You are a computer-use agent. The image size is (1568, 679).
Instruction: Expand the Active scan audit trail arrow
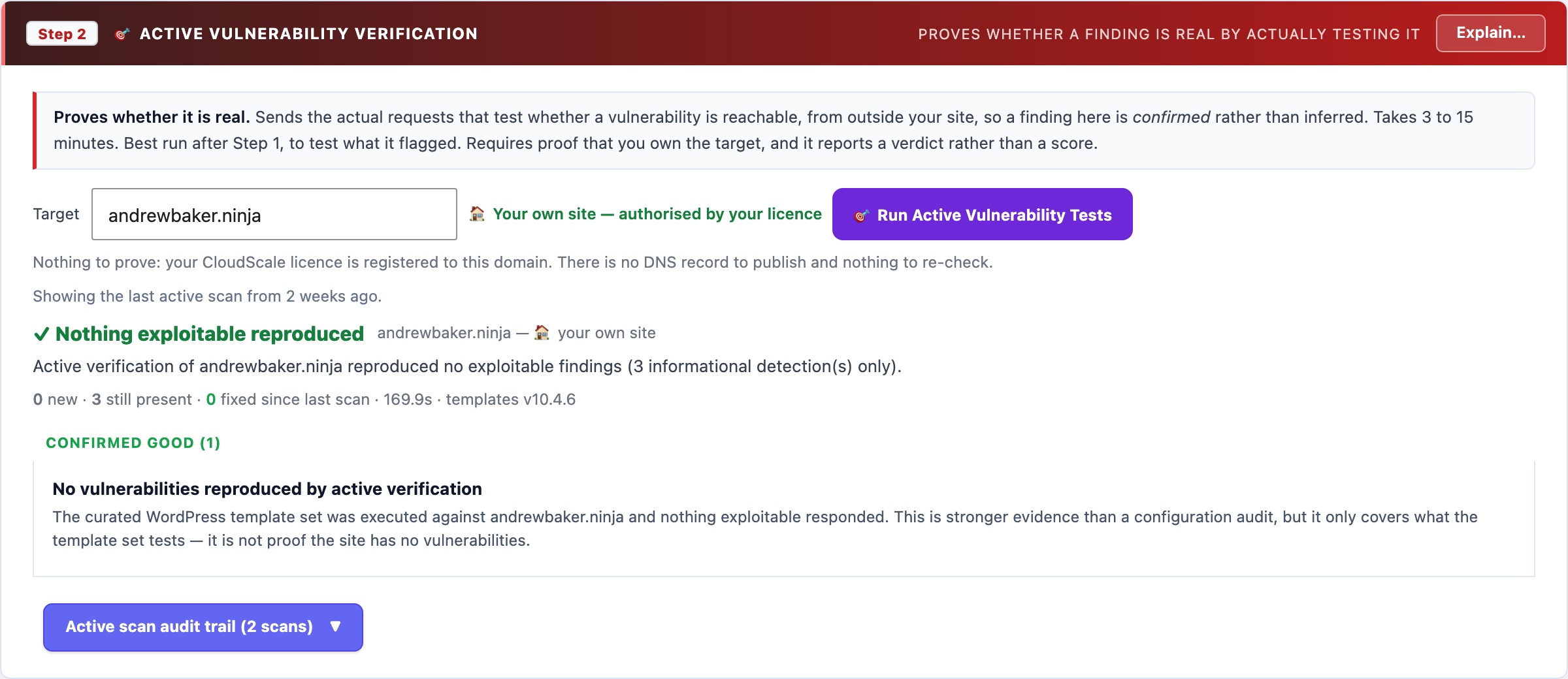pos(336,627)
